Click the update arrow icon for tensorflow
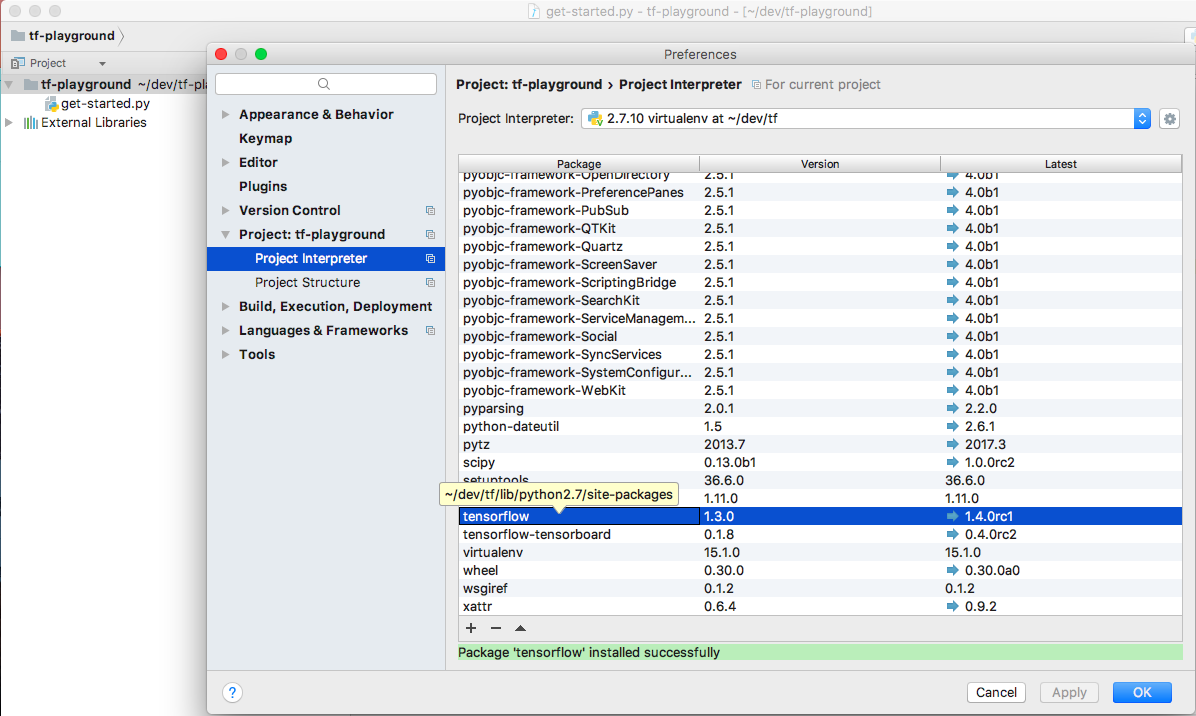 coord(953,516)
